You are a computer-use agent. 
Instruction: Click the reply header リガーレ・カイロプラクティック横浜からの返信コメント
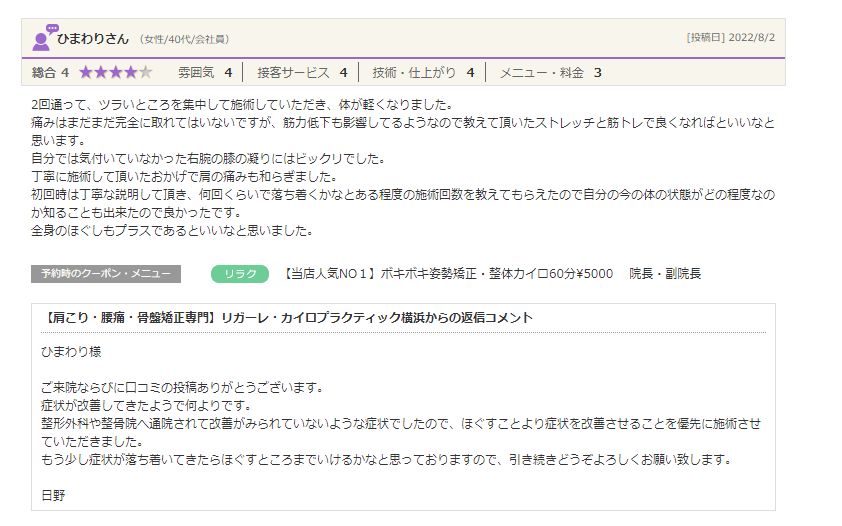377,318
